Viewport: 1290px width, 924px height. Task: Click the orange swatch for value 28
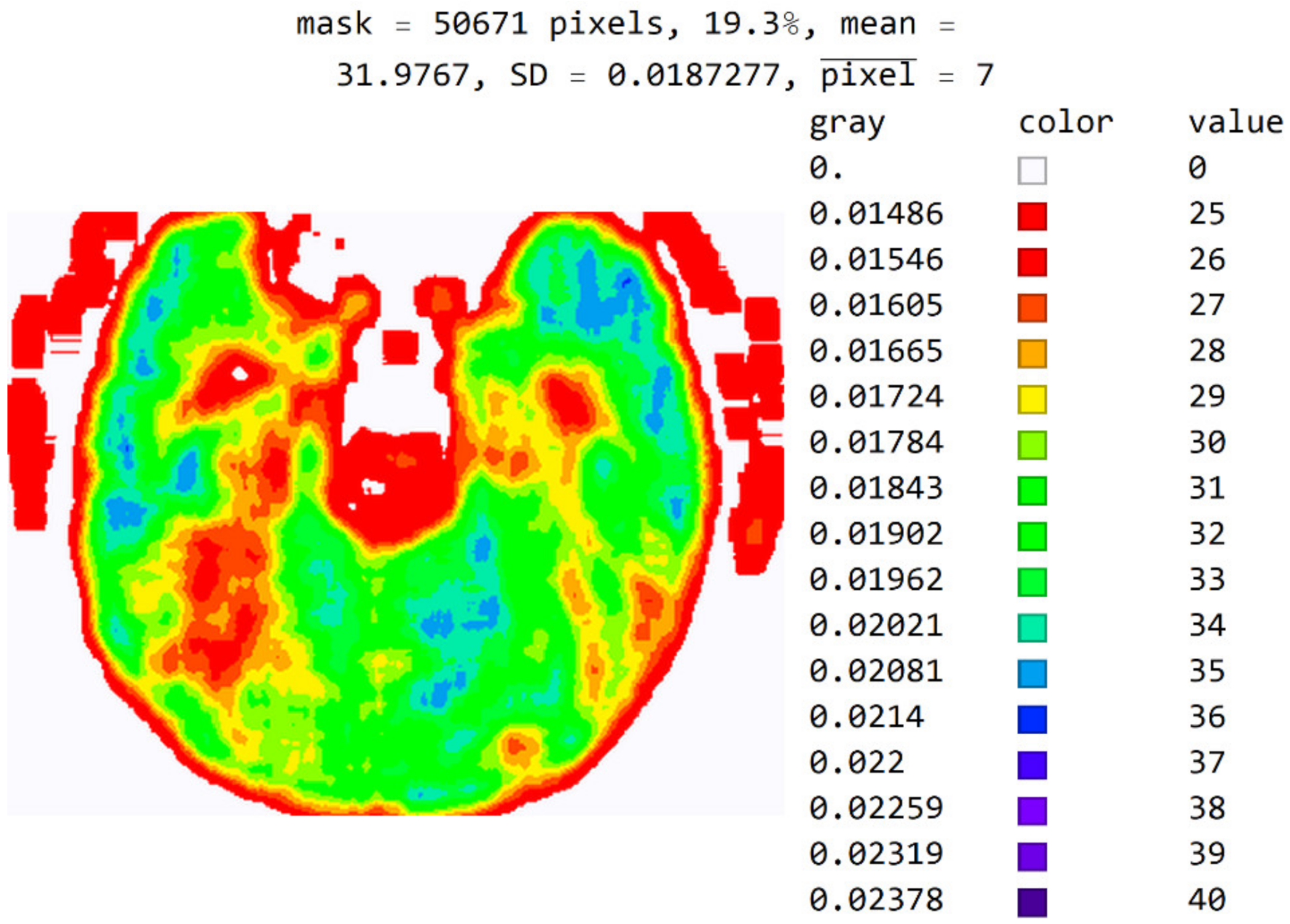[1032, 354]
